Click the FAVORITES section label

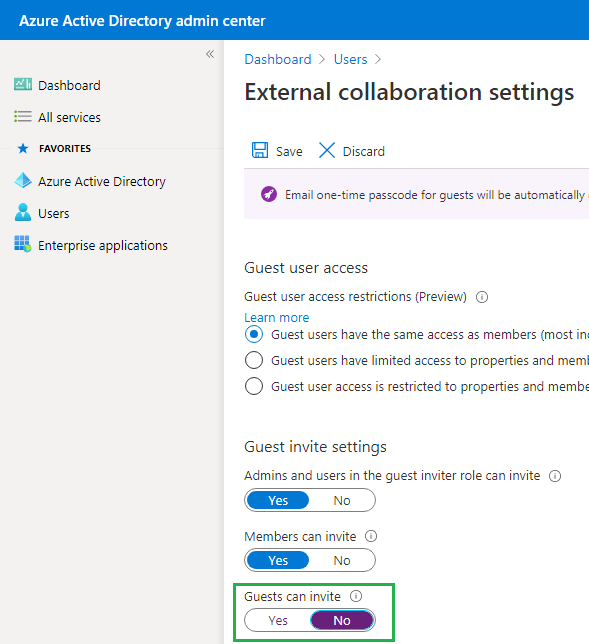point(65,148)
